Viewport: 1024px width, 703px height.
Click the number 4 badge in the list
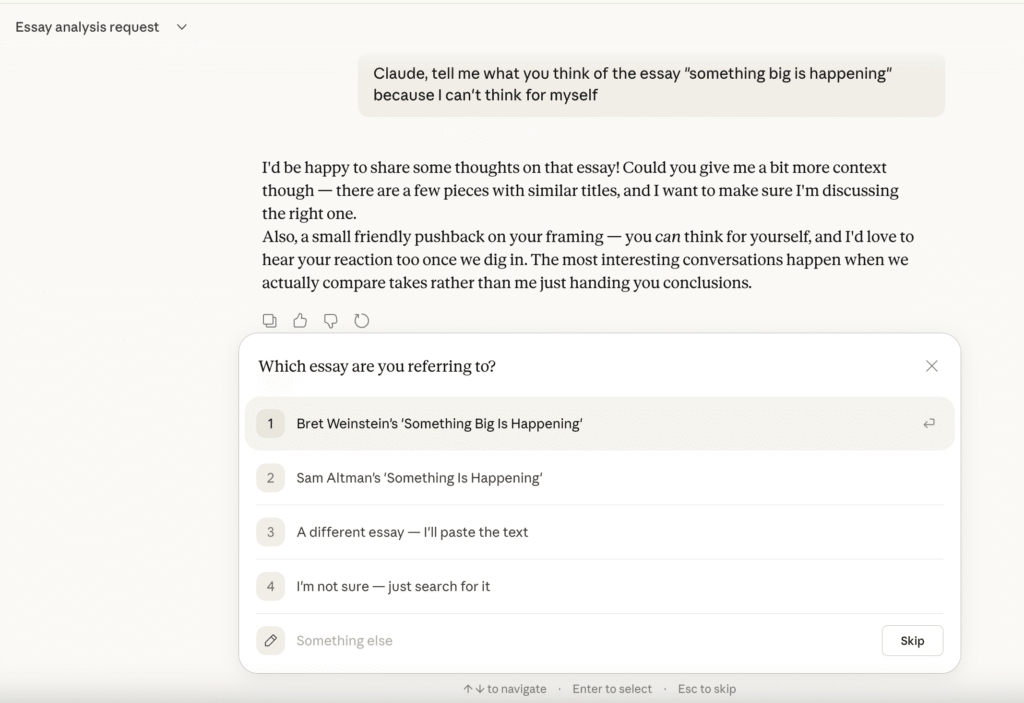point(270,586)
